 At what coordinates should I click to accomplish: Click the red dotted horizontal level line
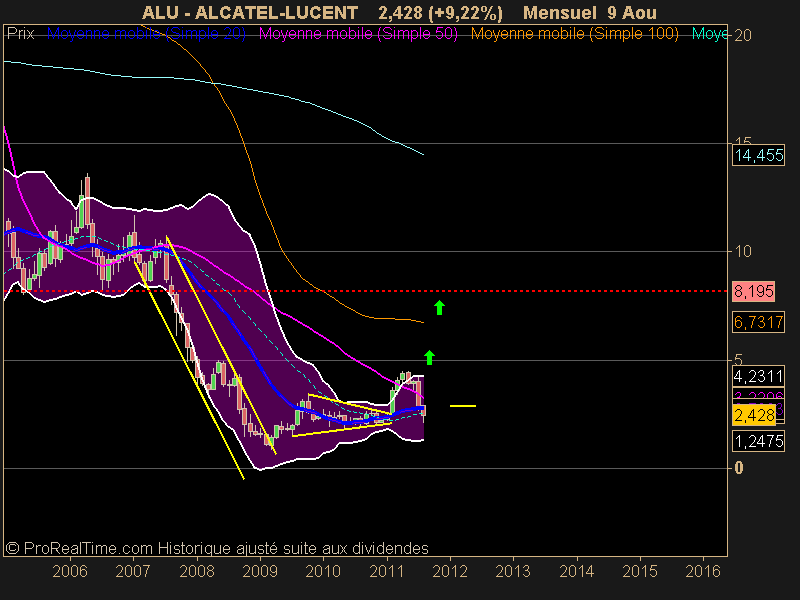[x=365, y=291]
